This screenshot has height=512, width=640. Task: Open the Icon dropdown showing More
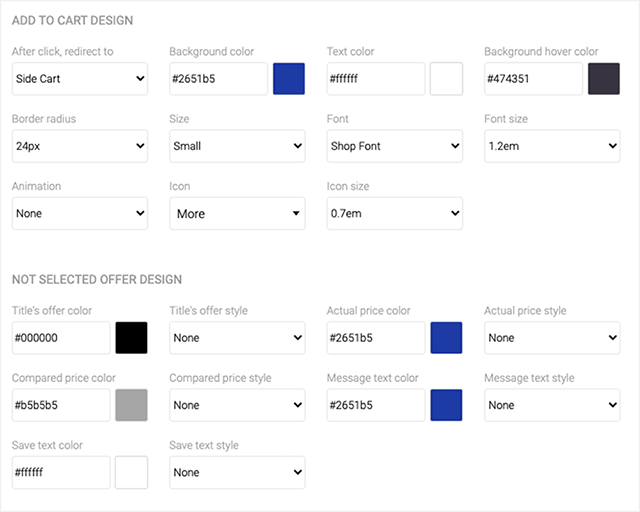click(x=237, y=213)
